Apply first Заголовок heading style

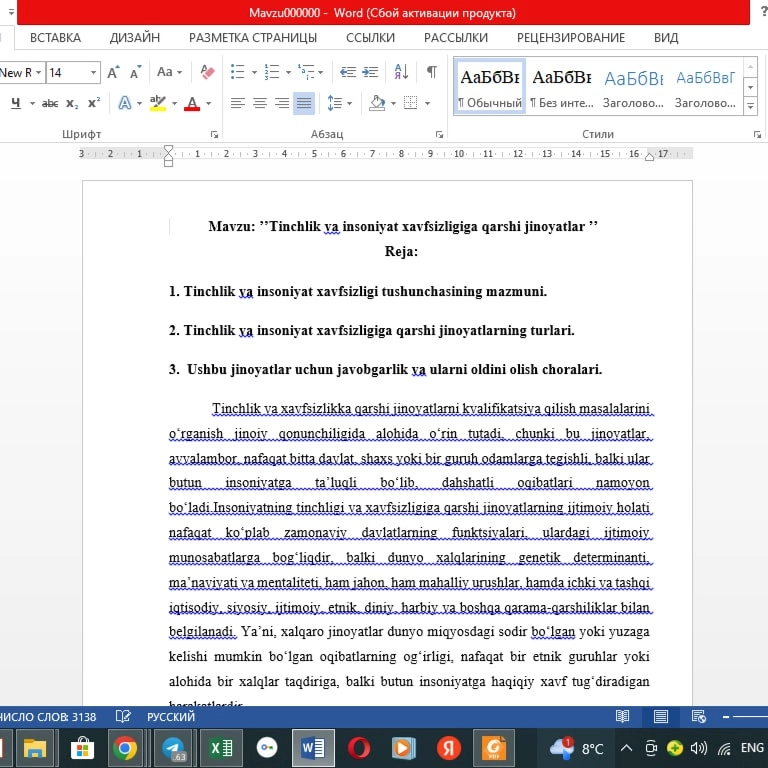click(x=633, y=87)
